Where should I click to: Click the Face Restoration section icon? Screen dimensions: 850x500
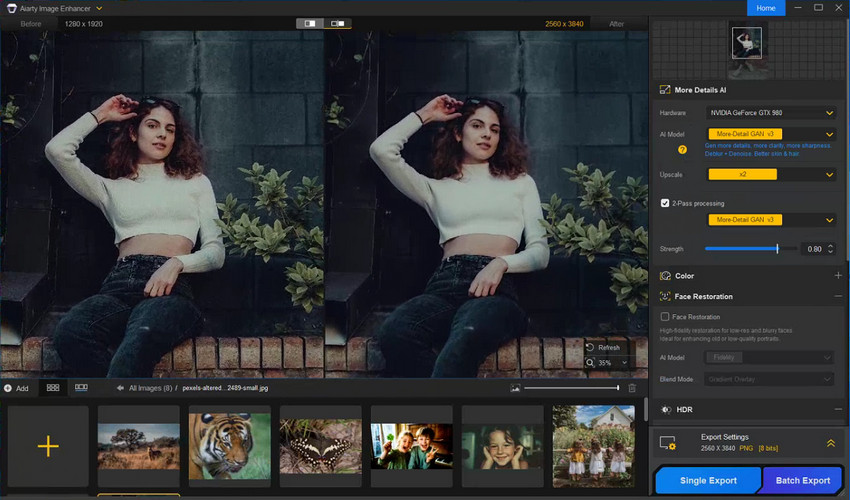(x=665, y=296)
